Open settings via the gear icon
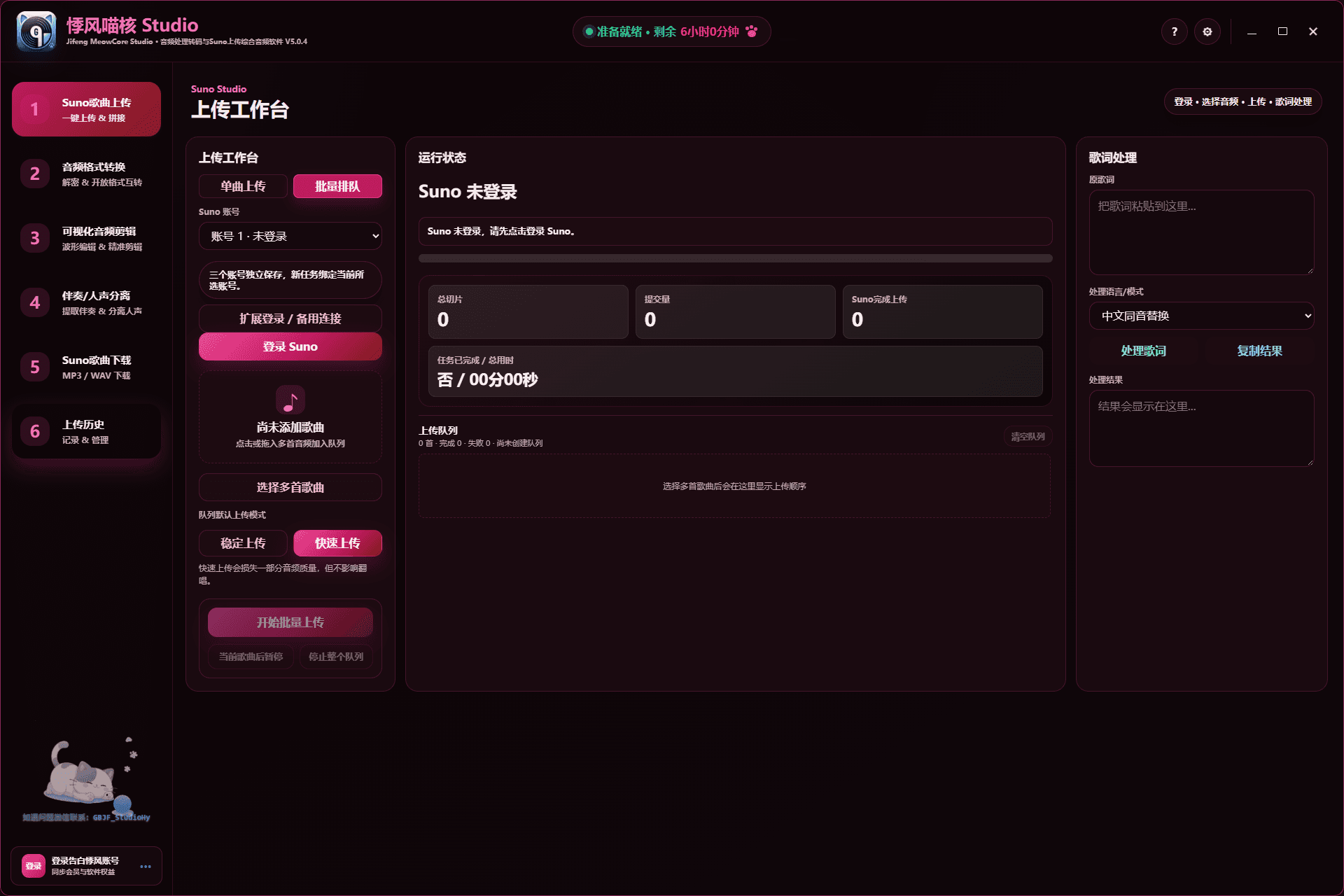The image size is (1344, 896). pos(1207,31)
